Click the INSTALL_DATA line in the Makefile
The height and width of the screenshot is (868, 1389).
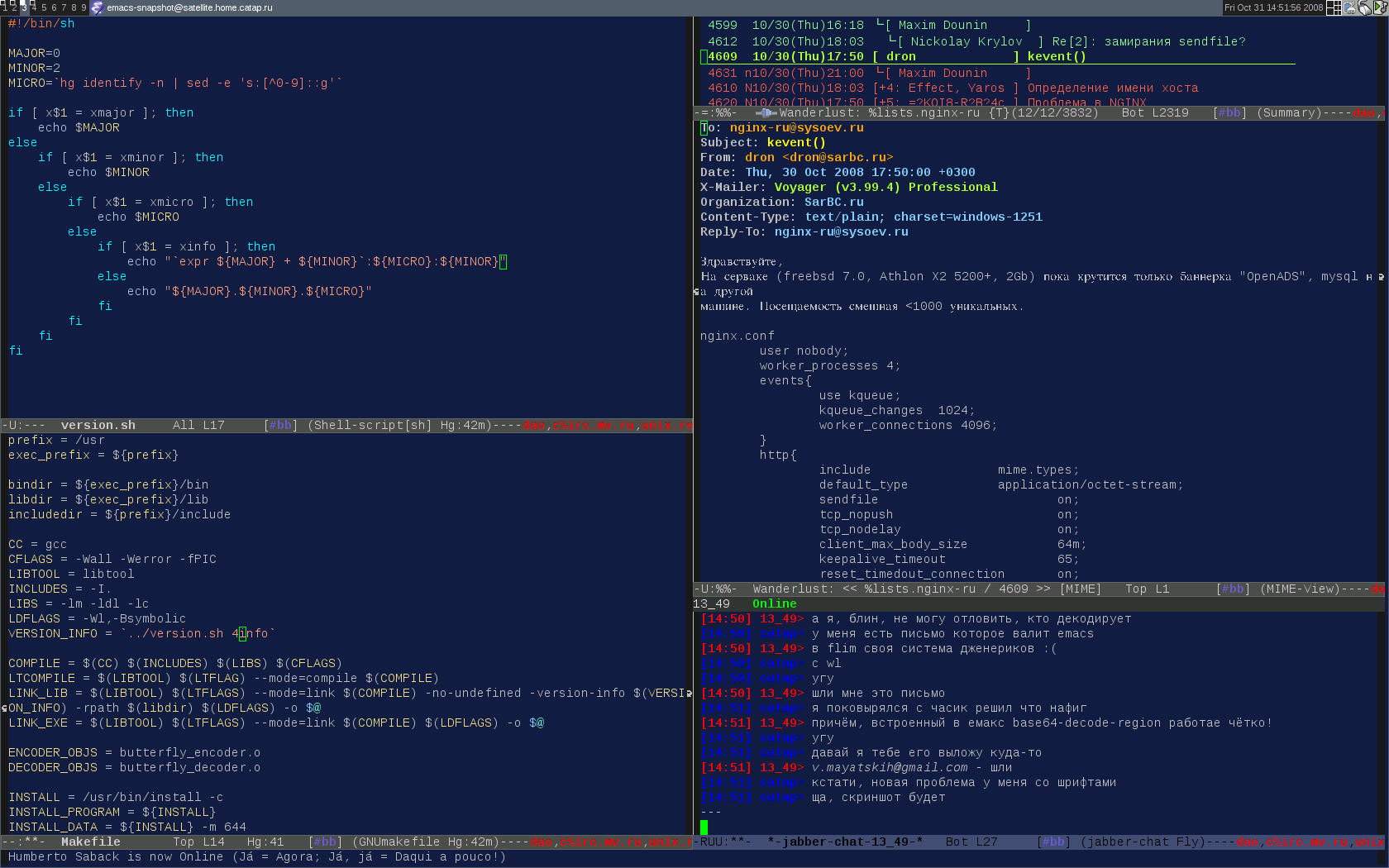[127, 827]
